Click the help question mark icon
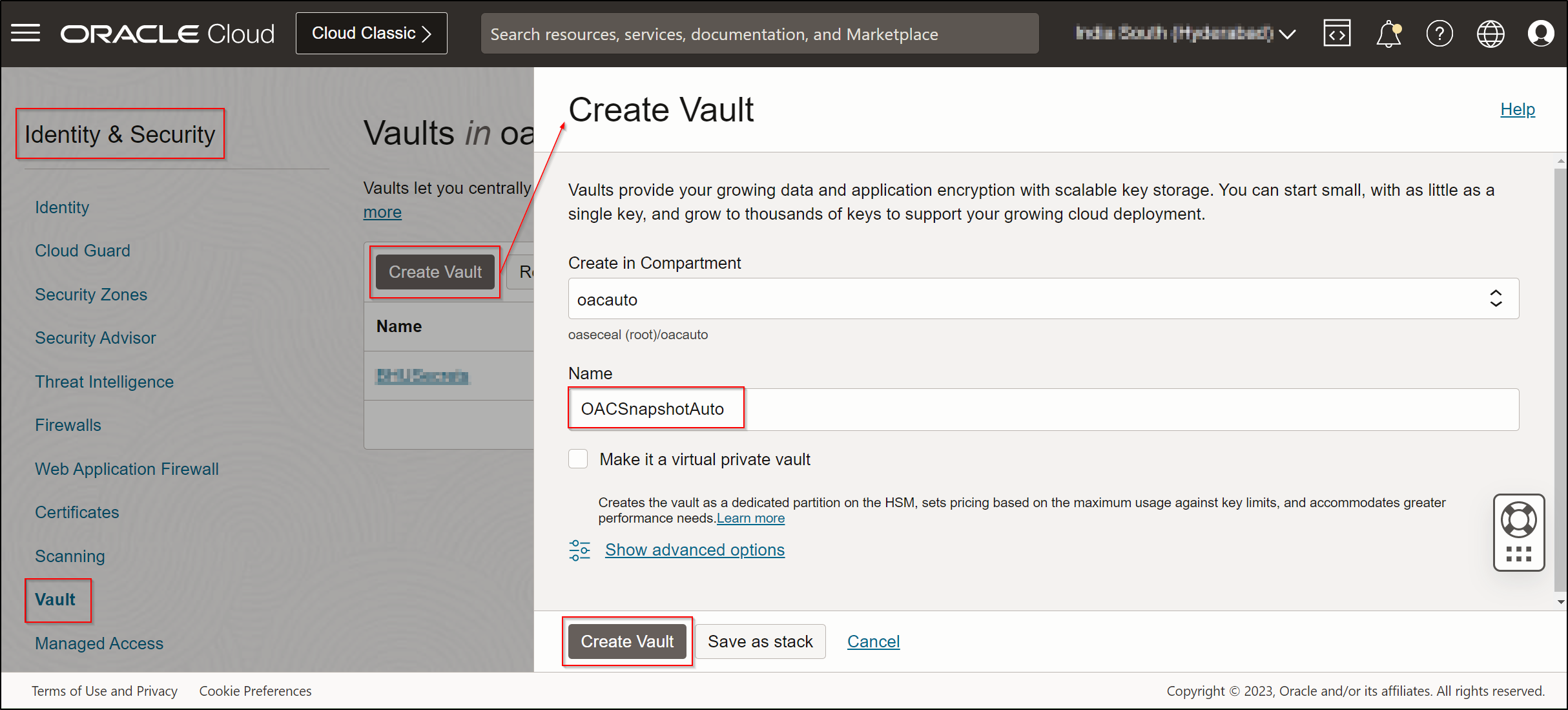 pyautogui.click(x=1439, y=34)
